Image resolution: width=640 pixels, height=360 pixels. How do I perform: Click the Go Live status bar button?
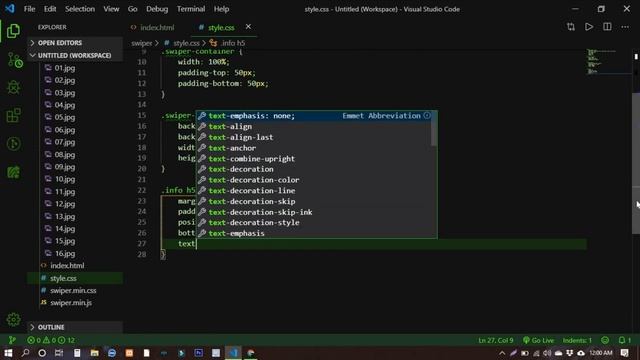pos(538,340)
